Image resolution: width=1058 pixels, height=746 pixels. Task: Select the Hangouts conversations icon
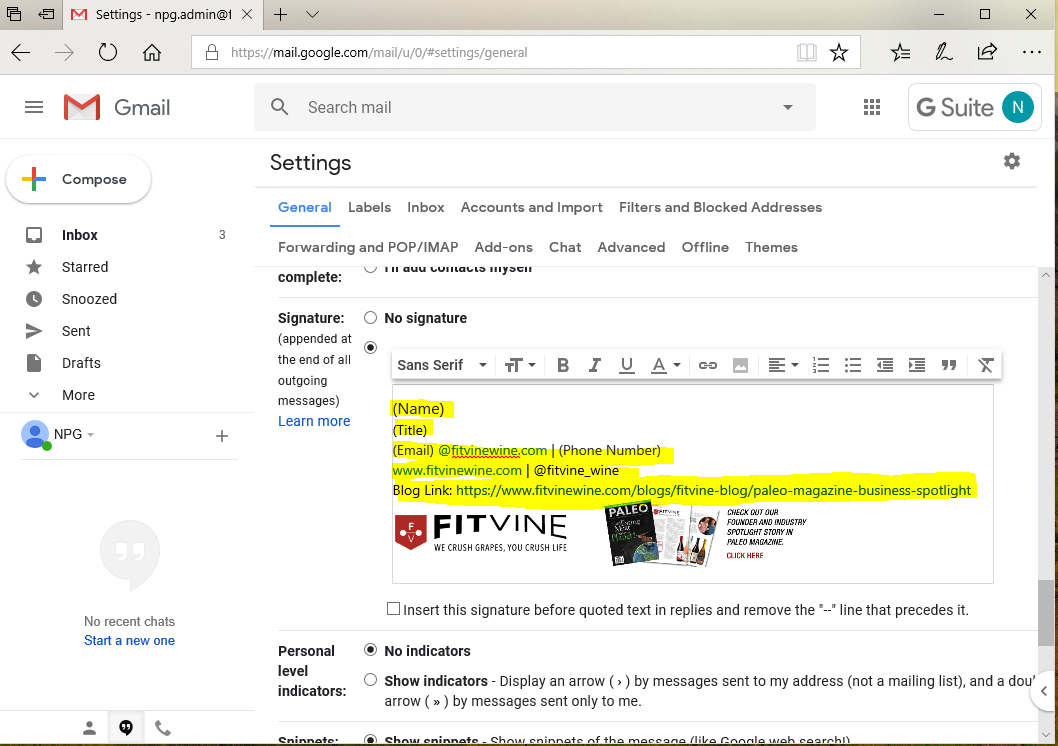tap(126, 728)
